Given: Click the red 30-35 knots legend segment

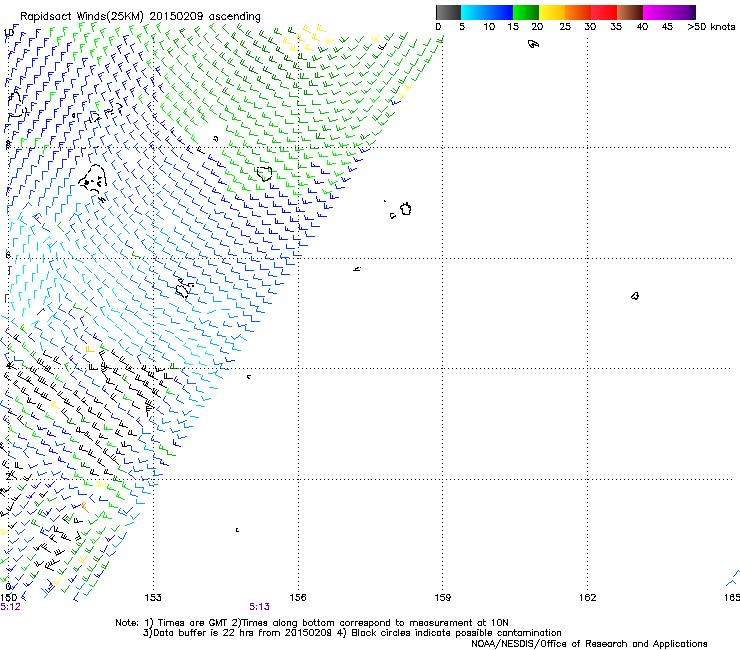Looking at the screenshot, I should click(604, 12).
